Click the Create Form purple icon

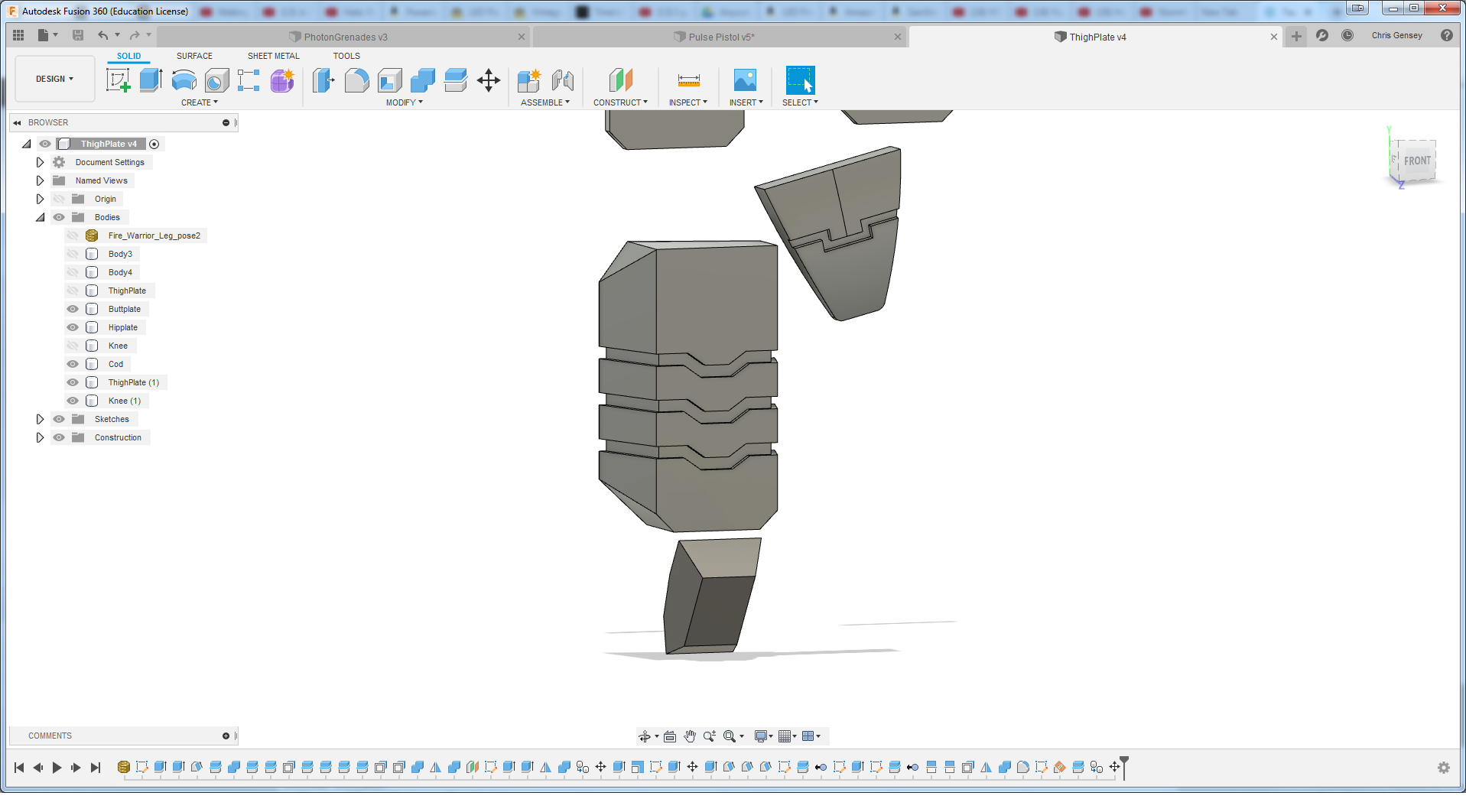(x=282, y=80)
